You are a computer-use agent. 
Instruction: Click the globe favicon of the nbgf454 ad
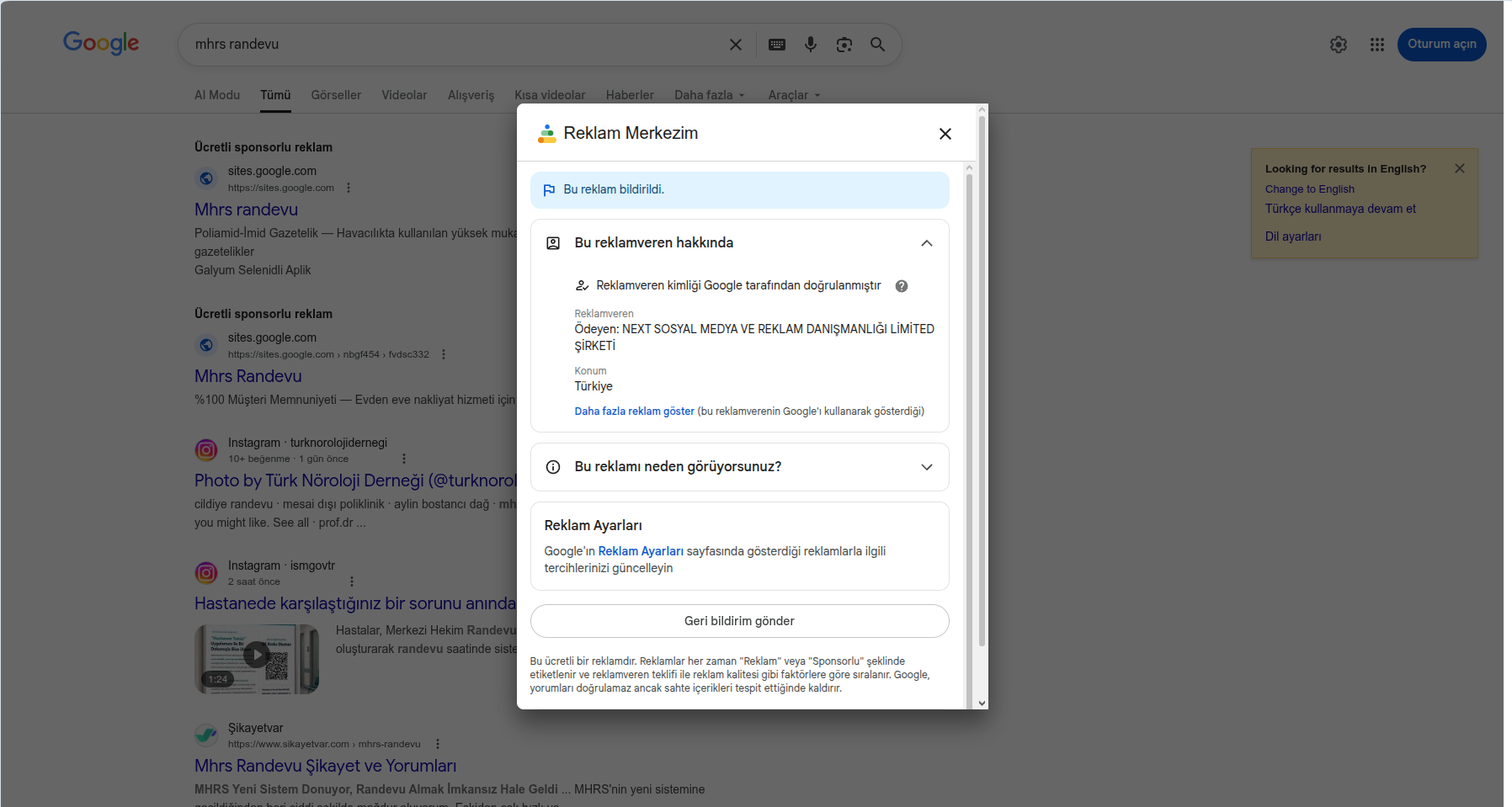point(206,345)
